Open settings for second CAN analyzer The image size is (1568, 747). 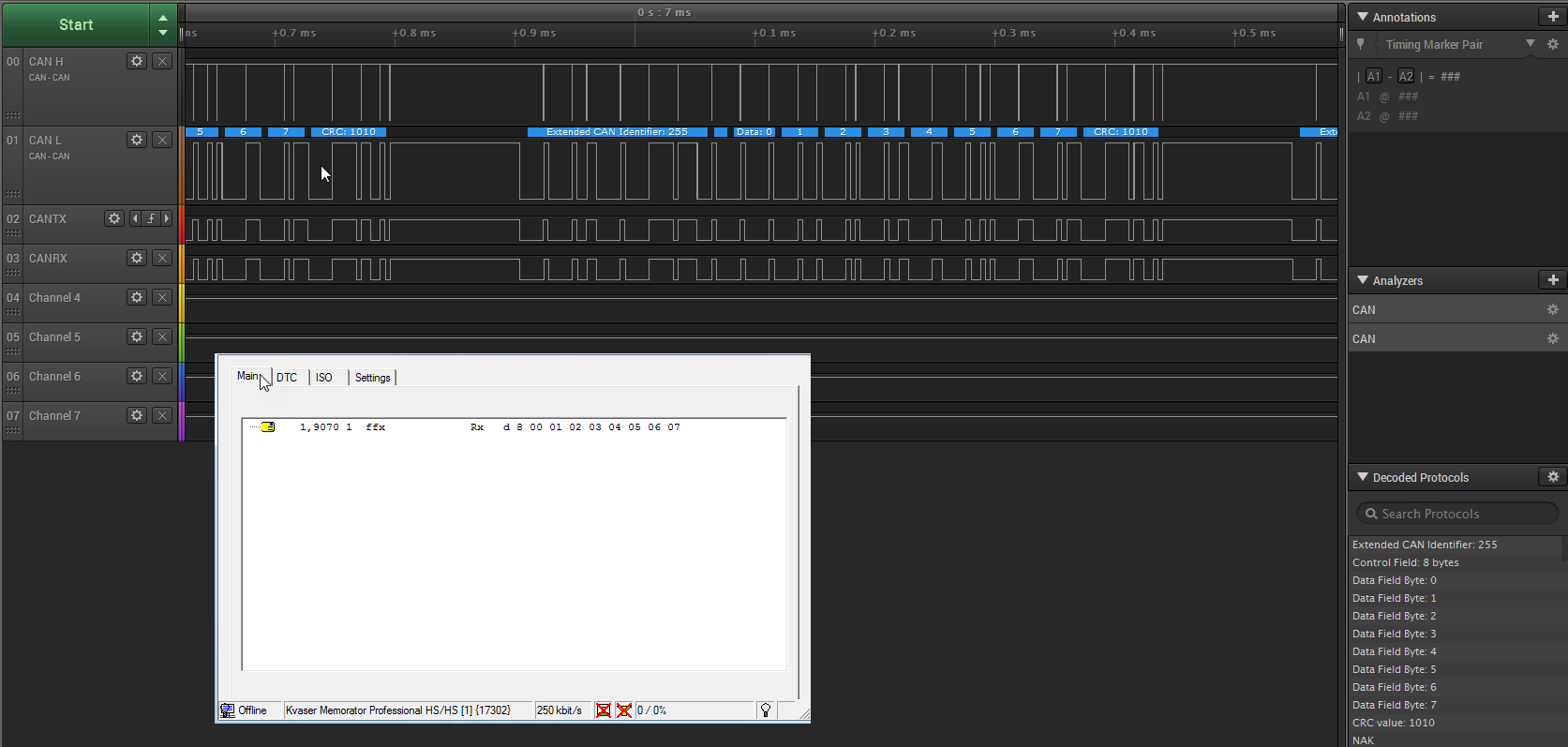1553,338
